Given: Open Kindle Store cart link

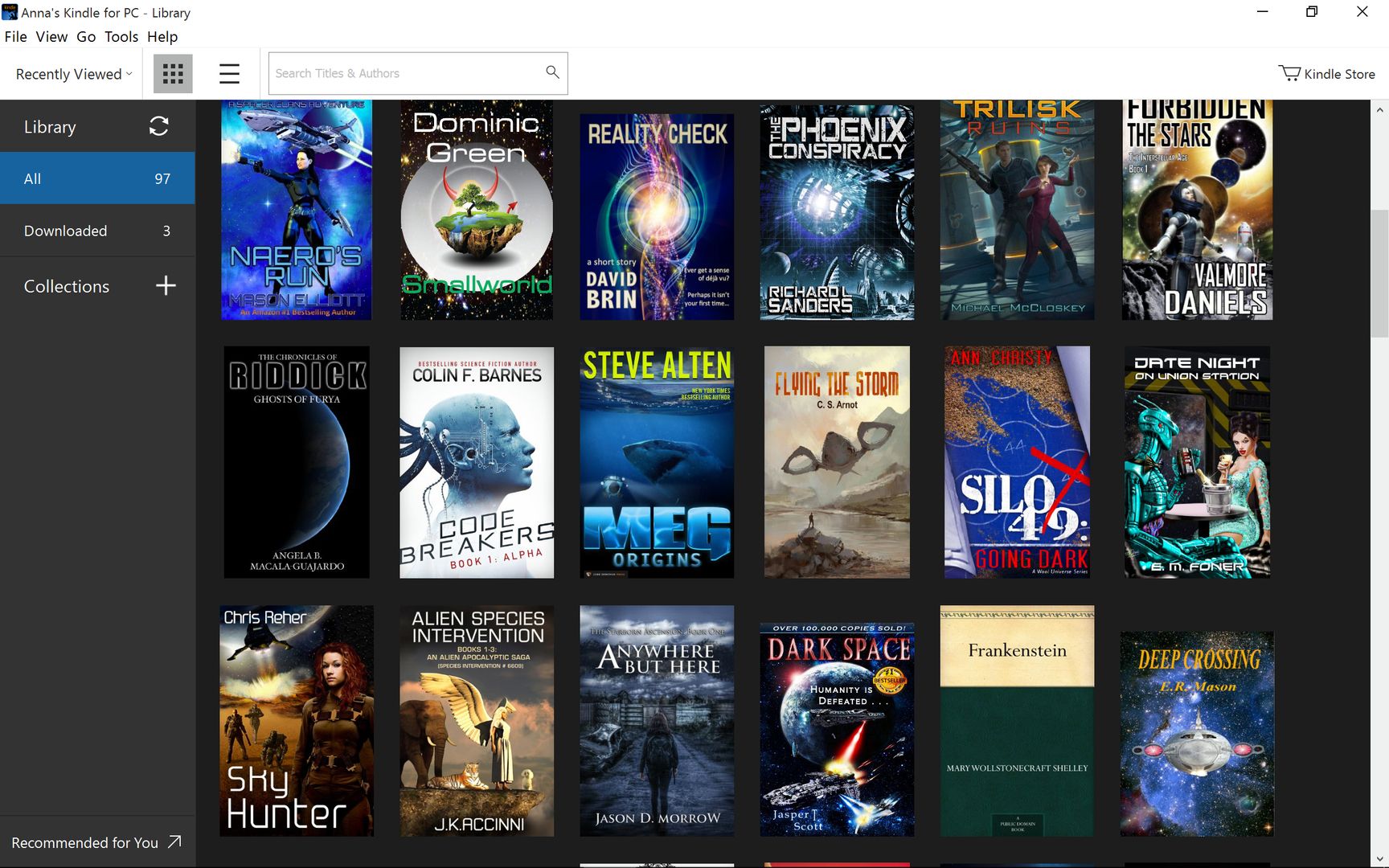Looking at the screenshot, I should coord(1326,74).
